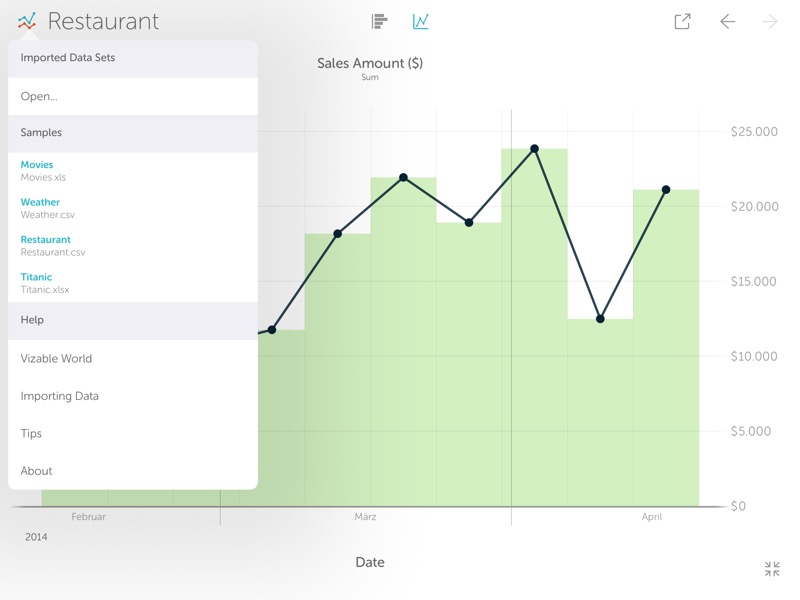The width and height of the screenshot is (800, 600).
Task: Select the line chart view icon
Action: 420,21
